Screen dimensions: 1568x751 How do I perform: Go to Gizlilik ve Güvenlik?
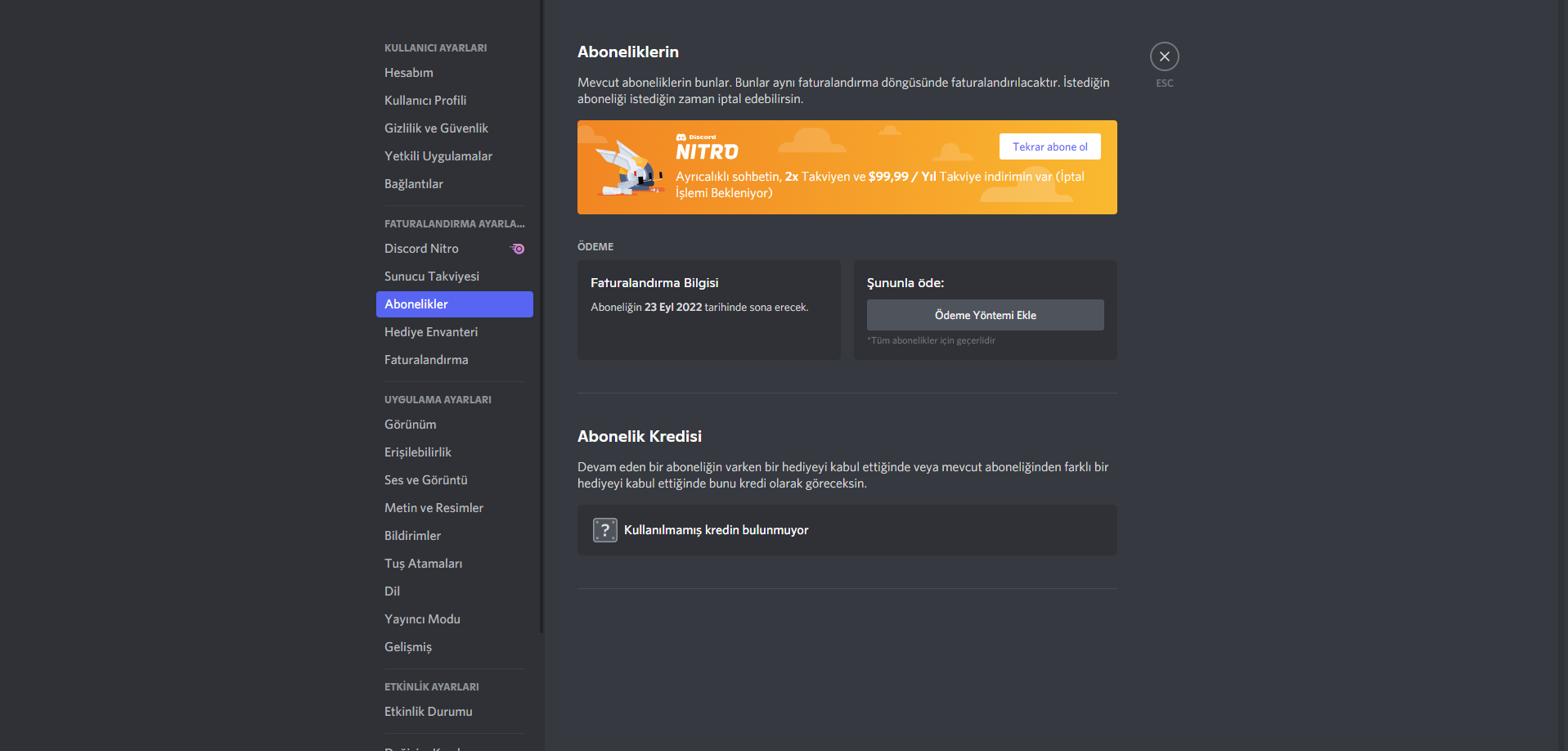tap(454, 128)
